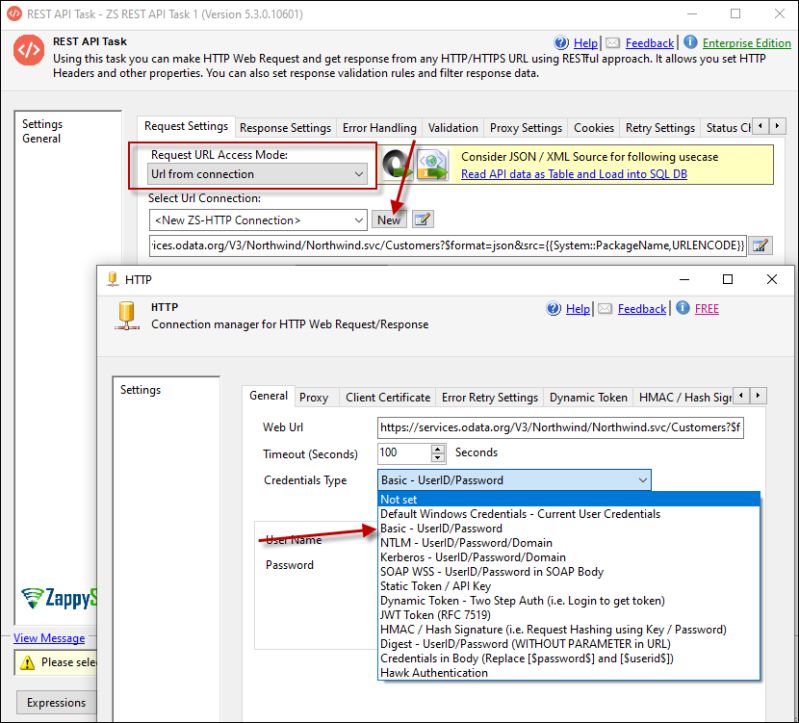Choose Digest - UserID/Password option
Viewport: 799px width, 723px height.
click(x=569, y=644)
